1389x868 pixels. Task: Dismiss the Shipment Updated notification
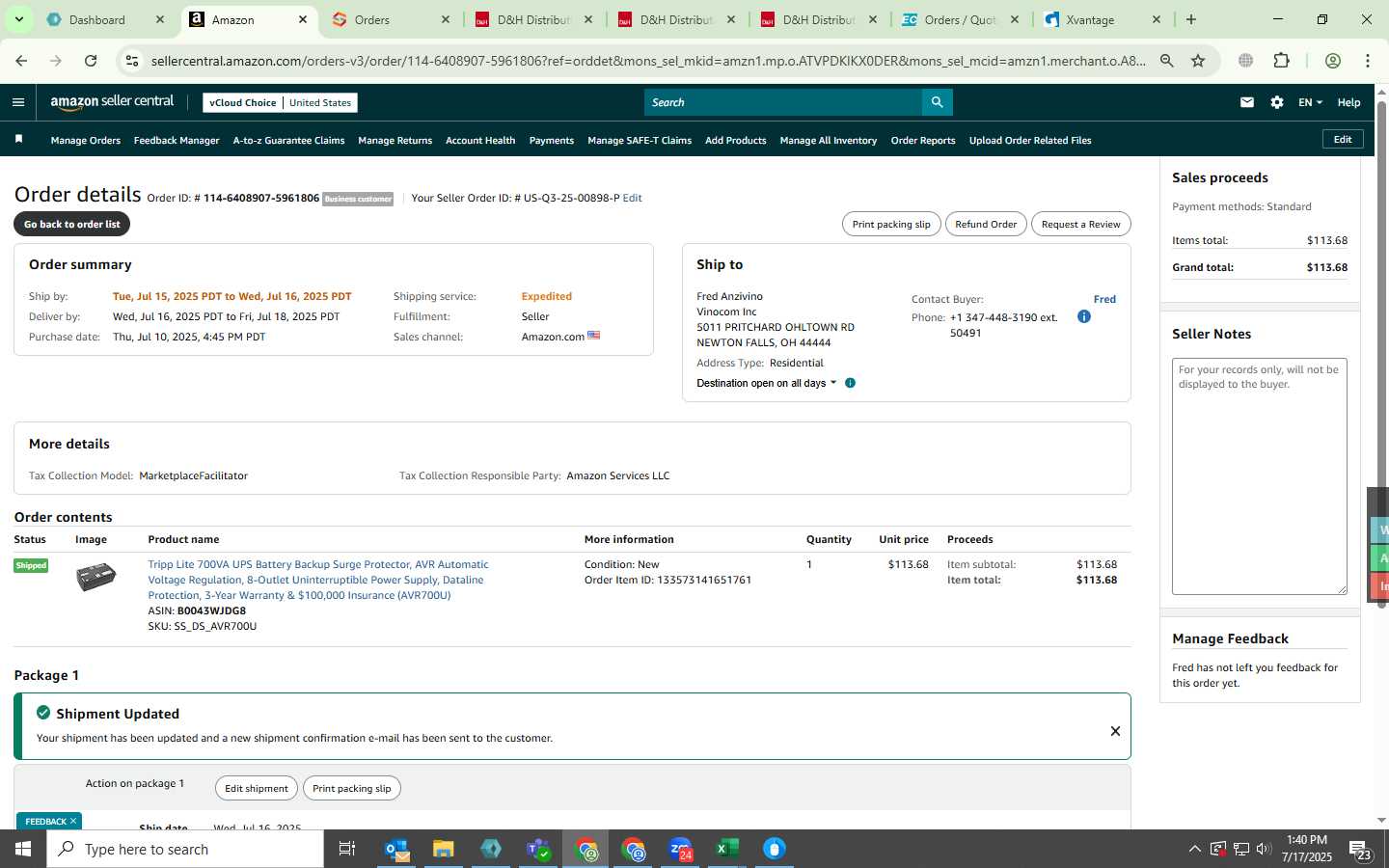pos(1115,731)
